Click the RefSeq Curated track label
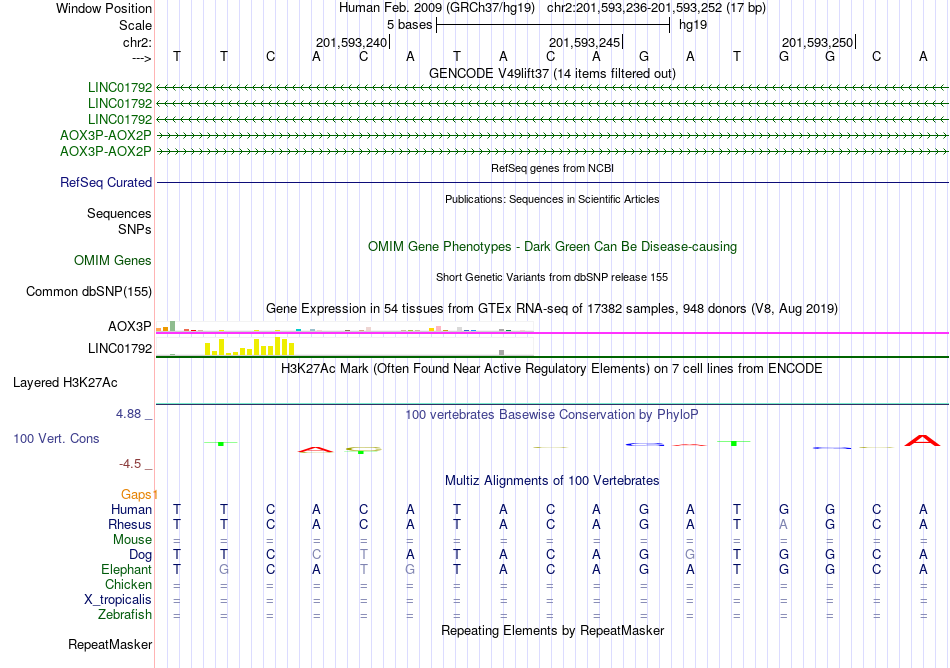This screenshot has height=668, width=950. (106, 182)
